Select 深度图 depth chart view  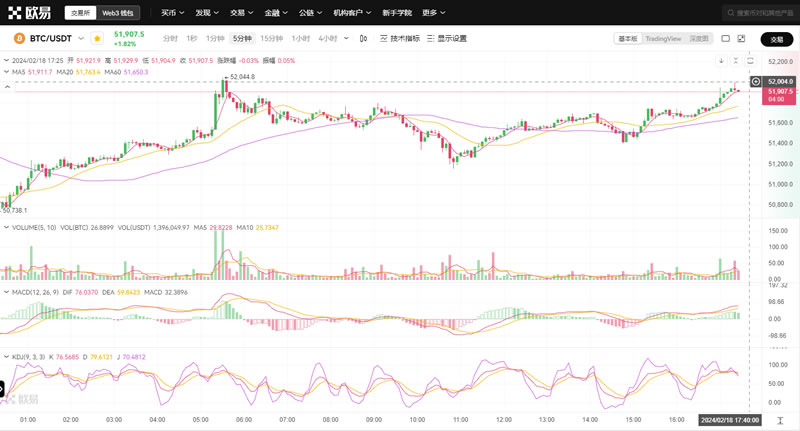pos(698,39)
